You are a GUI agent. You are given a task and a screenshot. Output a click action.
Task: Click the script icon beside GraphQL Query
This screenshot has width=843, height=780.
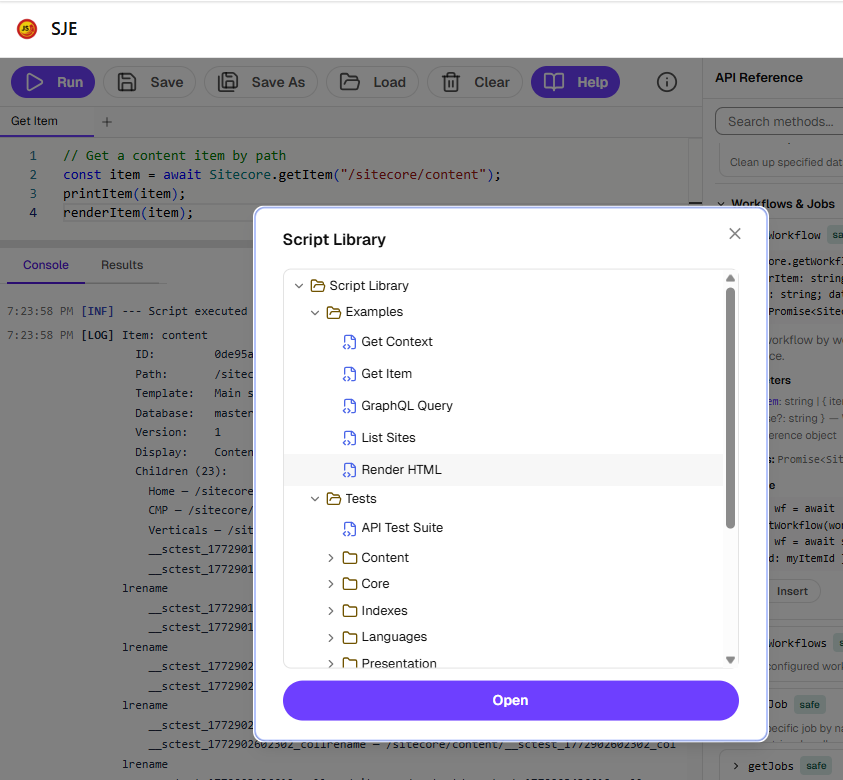[x=351, y=405]
